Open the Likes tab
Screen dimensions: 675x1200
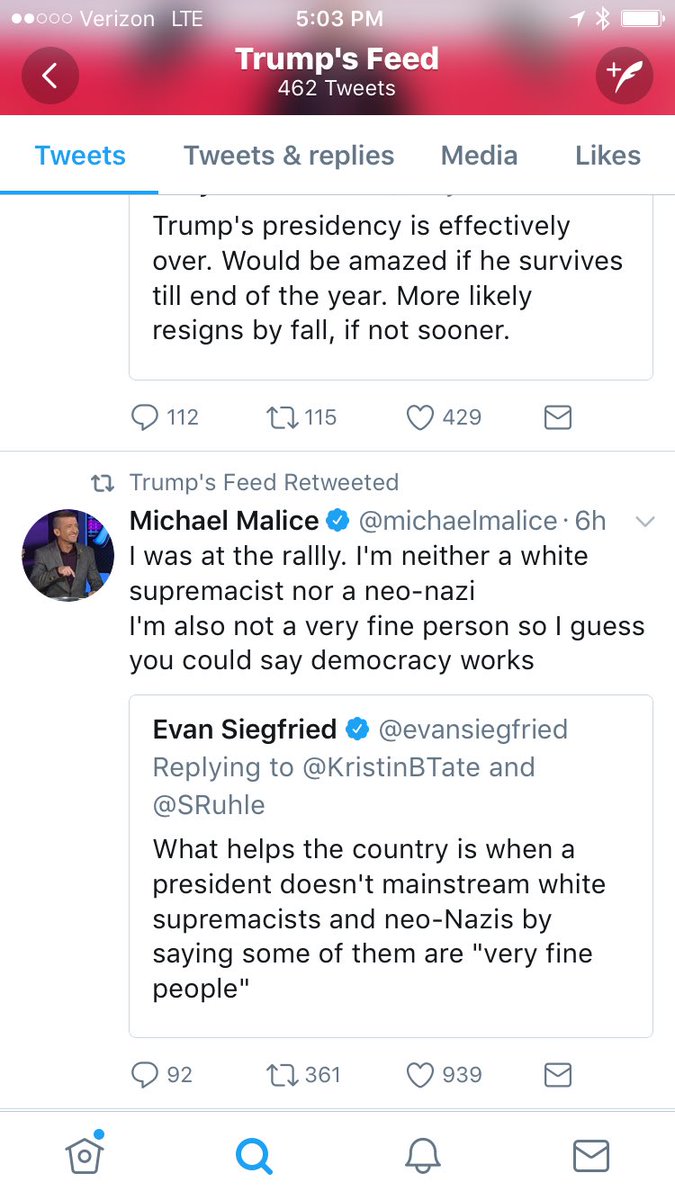tap(608, 156)
